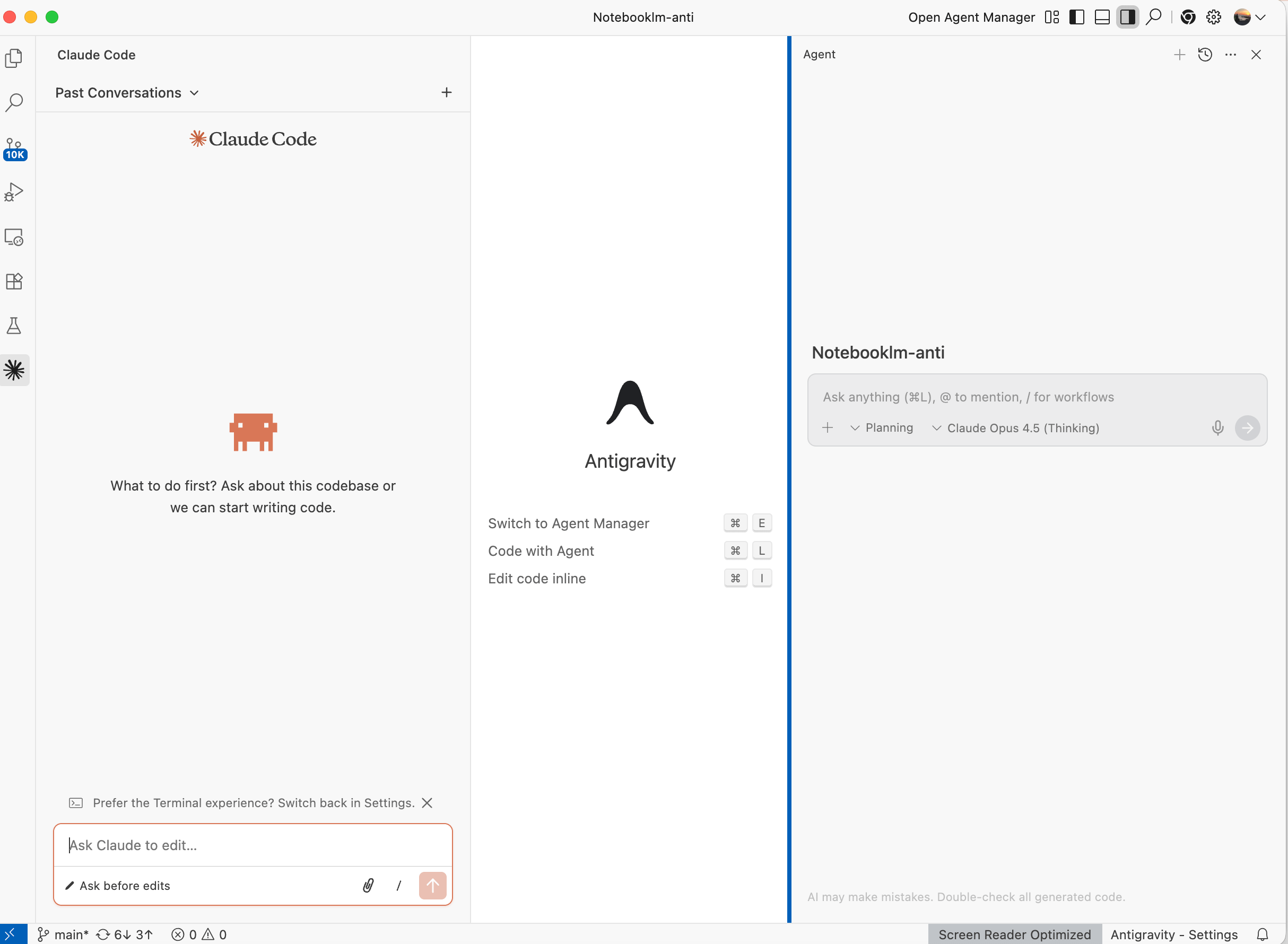Viewport: 1288px width, 944px height.
Task: Add context with Agent input plus icon
Action: tap(828, 427)
